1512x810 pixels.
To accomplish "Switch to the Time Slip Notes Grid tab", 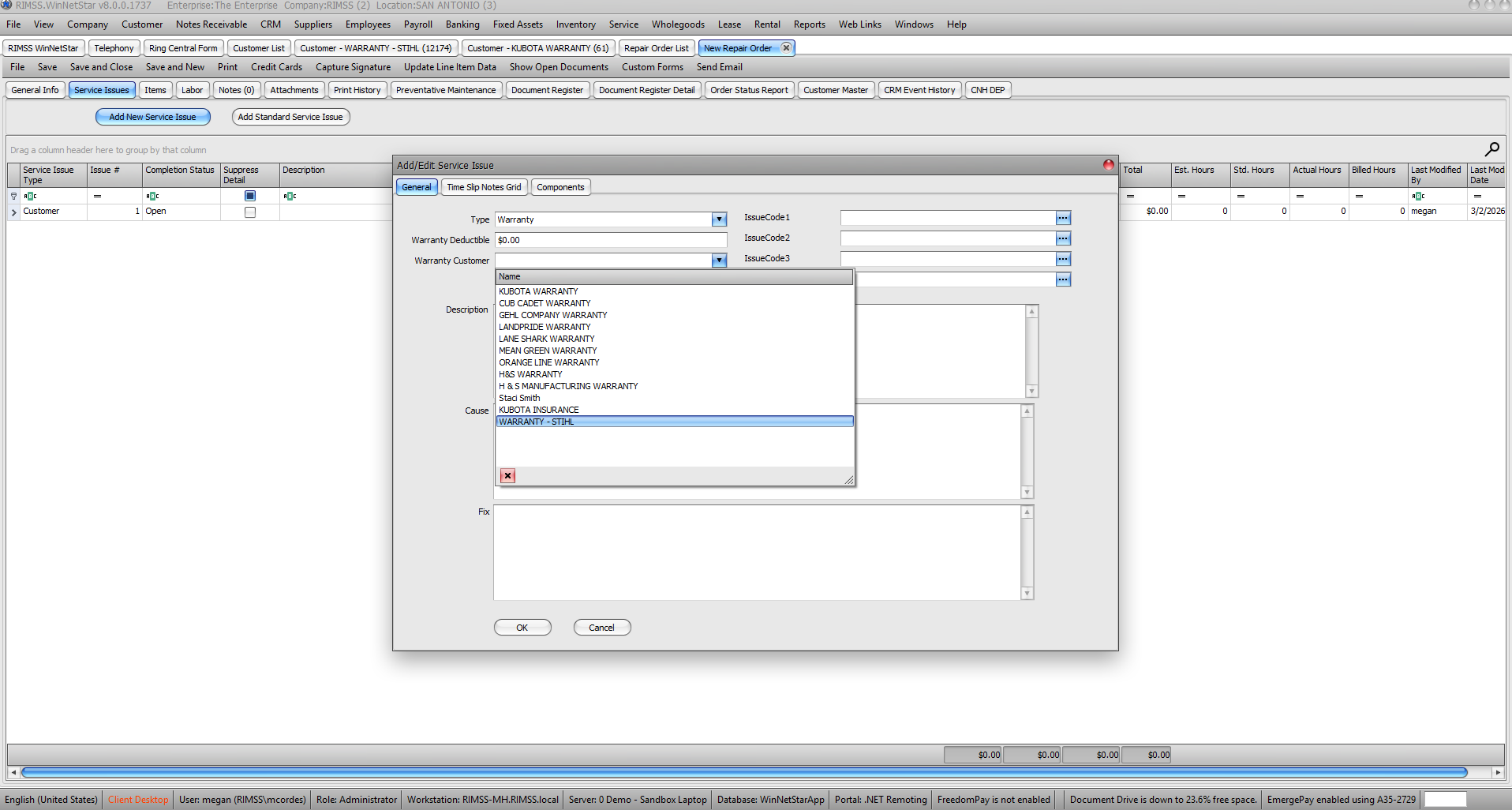I will click(x=484, y=187).
